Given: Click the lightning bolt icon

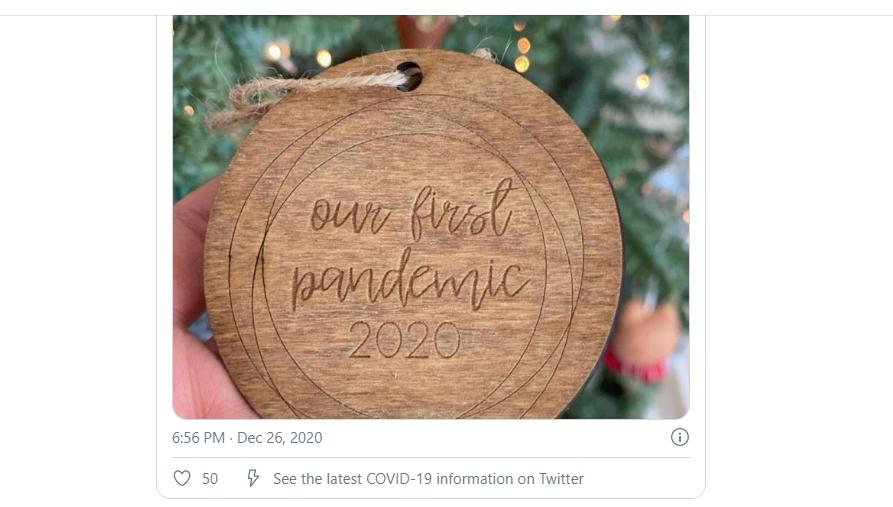Looking at the screenshot, I should pos(253,479).
